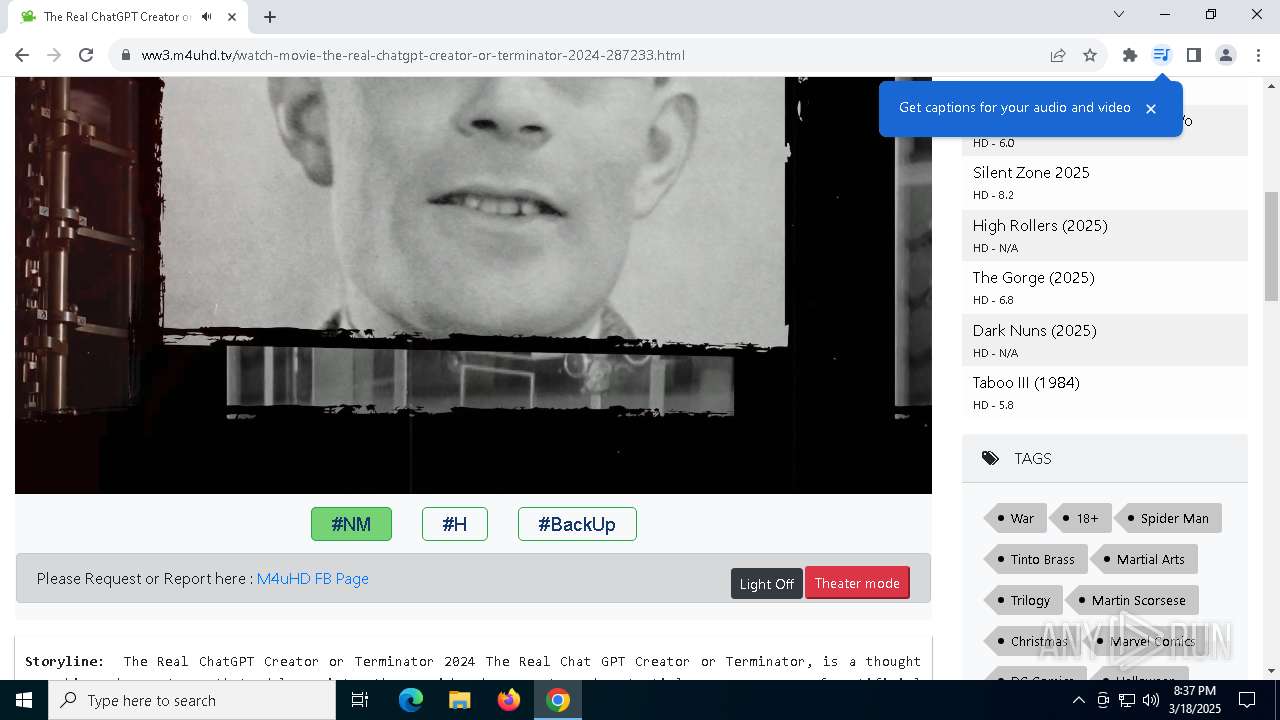
Task: Click the Storyline description text
Action: [473, 667]
